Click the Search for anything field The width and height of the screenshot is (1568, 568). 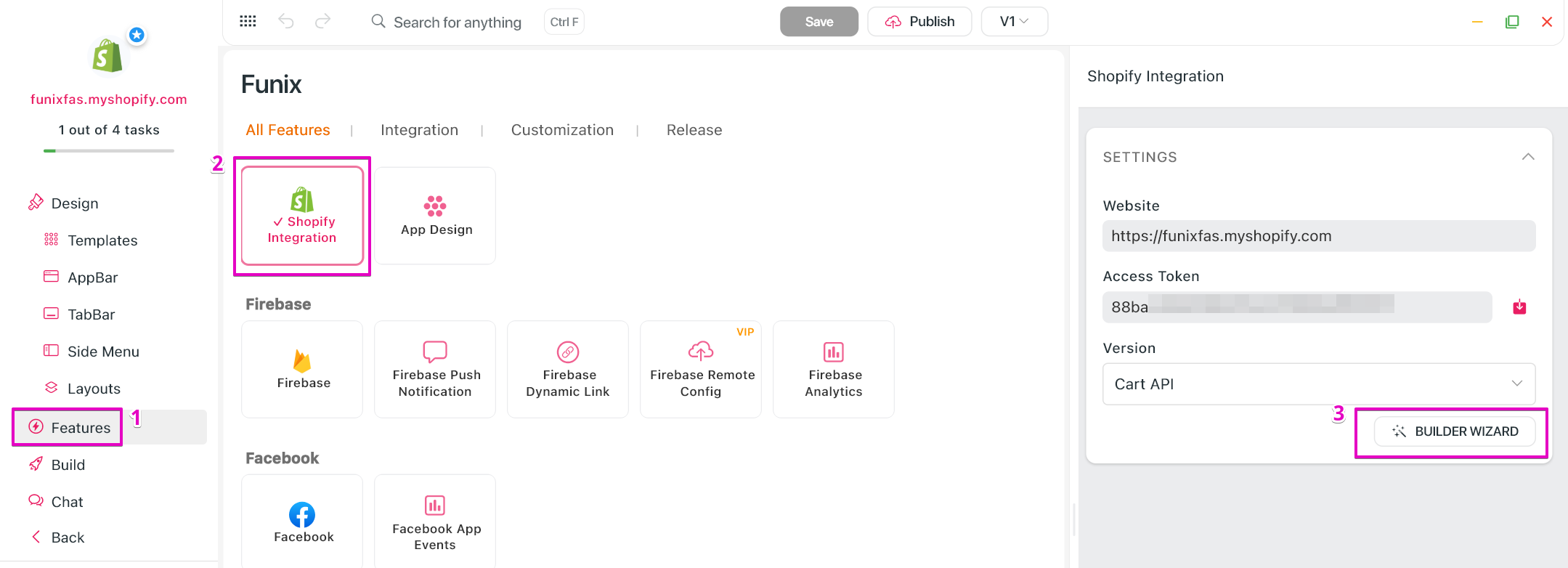coord(457,23)
